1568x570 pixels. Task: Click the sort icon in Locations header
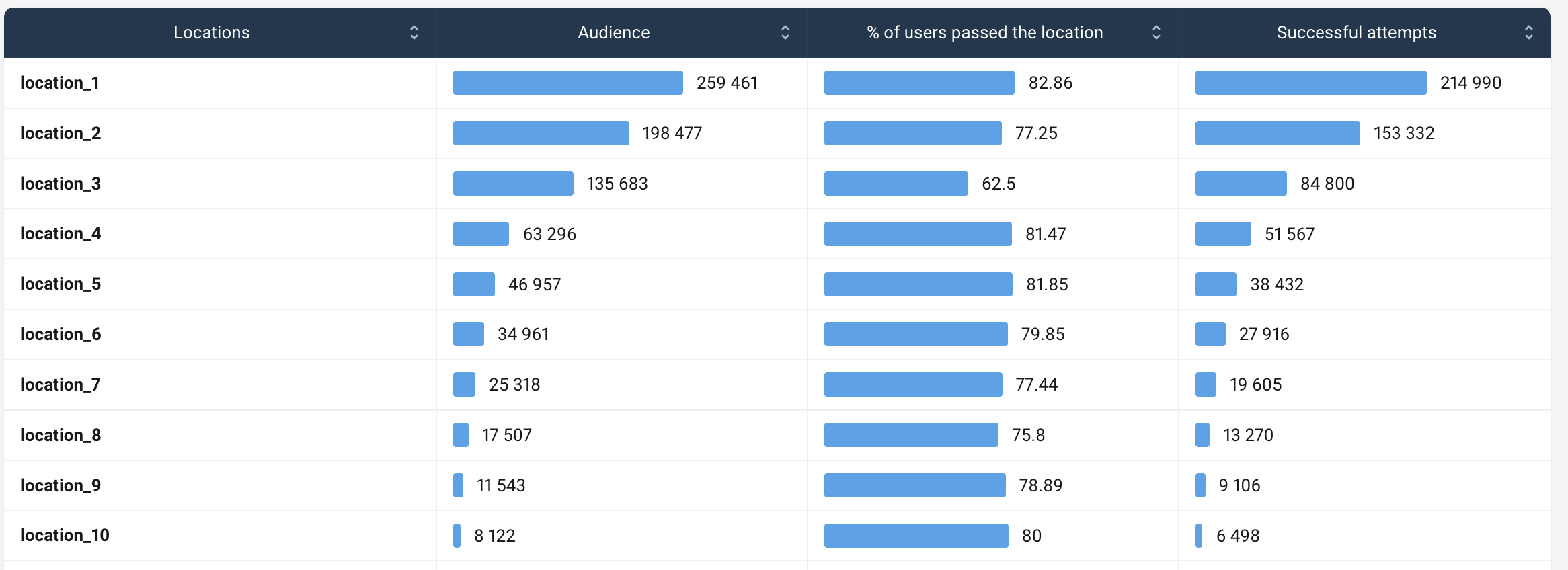tap(414, 32)
